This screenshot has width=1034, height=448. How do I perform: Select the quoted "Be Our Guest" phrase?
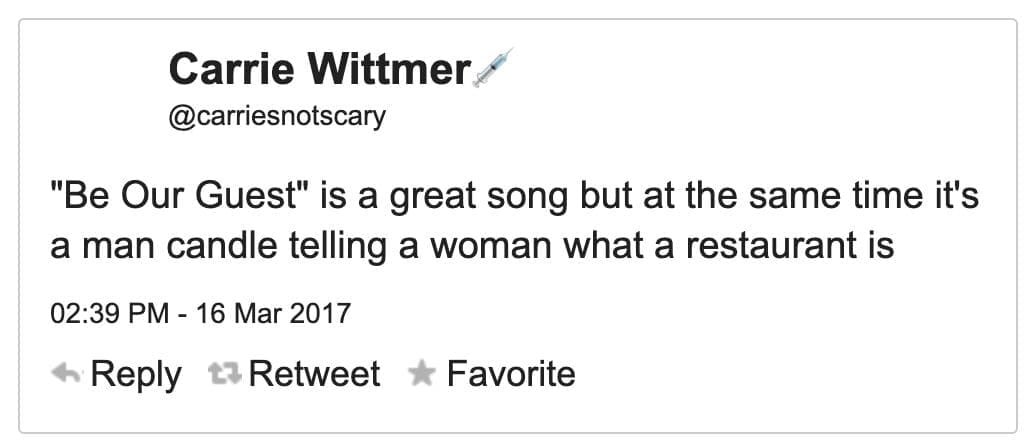[188, 195]
